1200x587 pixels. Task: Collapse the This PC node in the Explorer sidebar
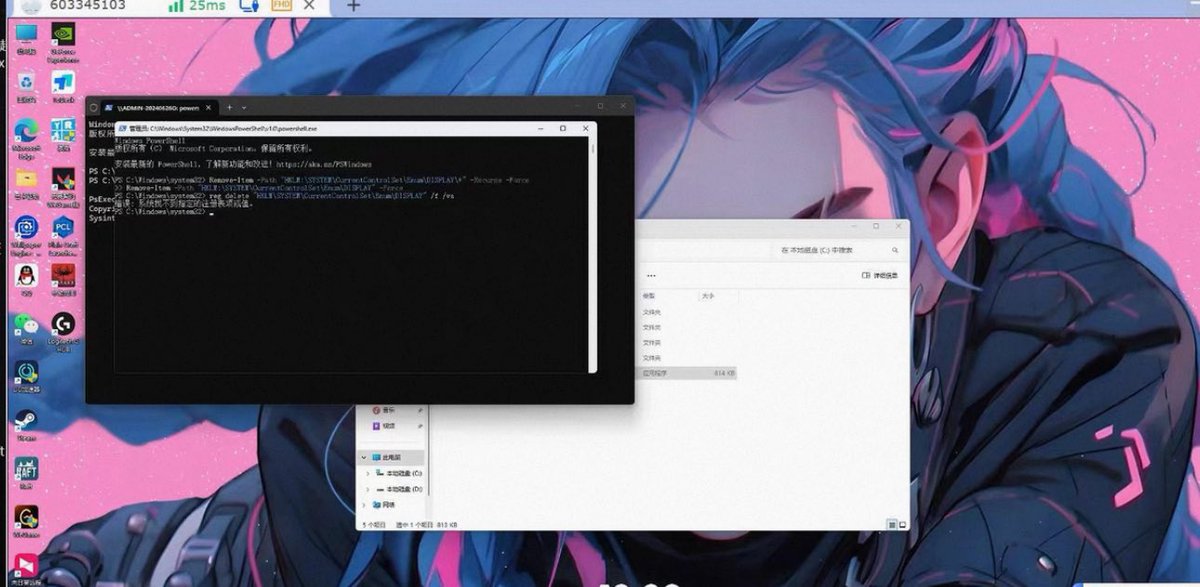tap(364, 457)
